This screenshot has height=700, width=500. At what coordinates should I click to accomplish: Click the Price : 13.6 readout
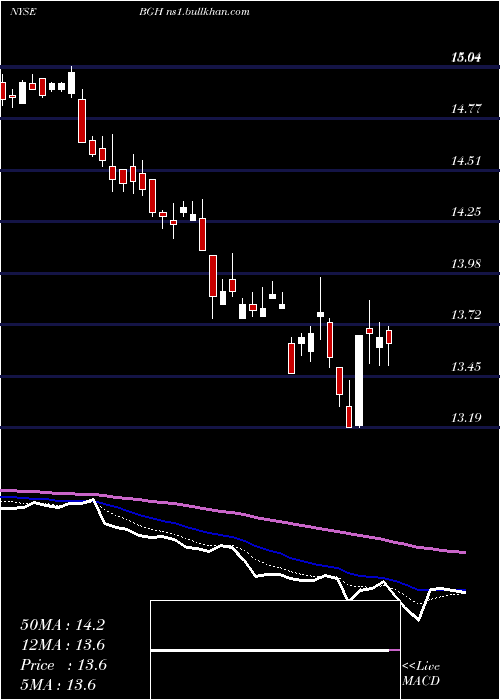click(63, 665)
